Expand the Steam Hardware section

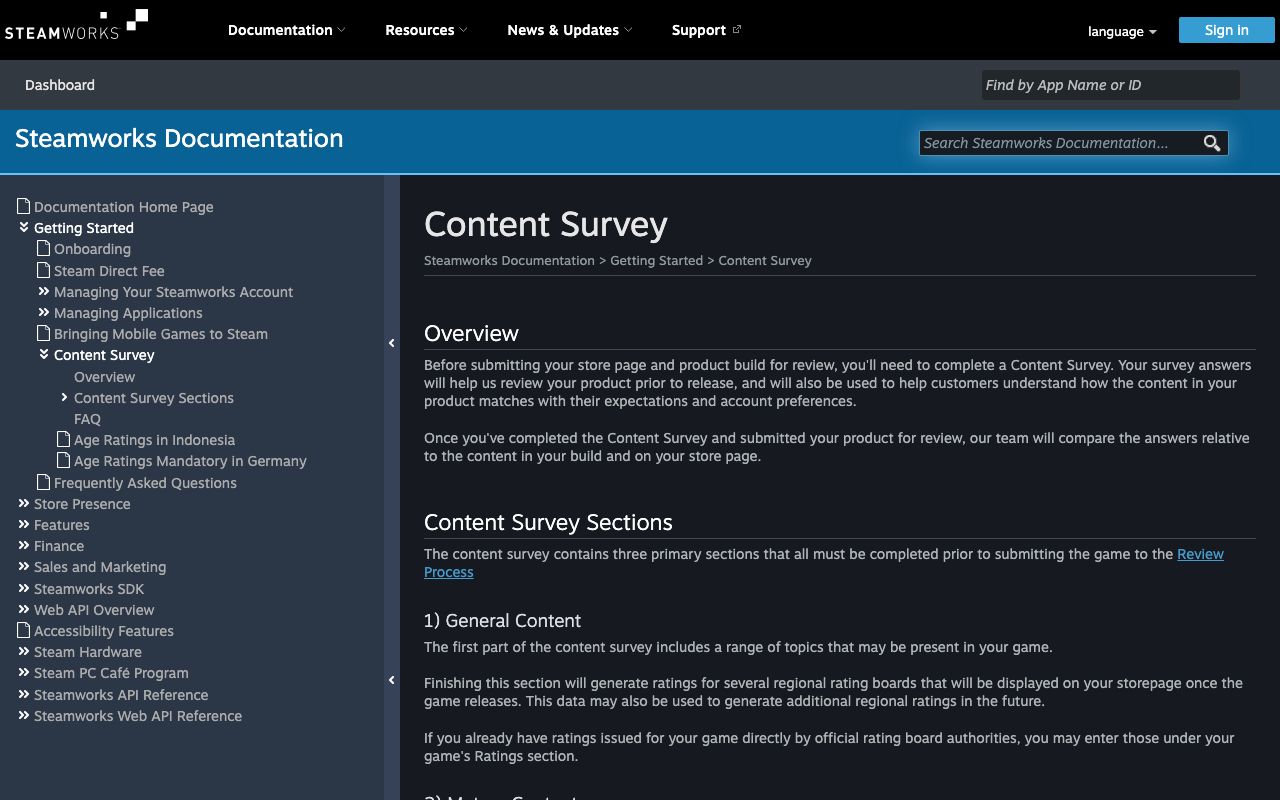tap(24, 651)
